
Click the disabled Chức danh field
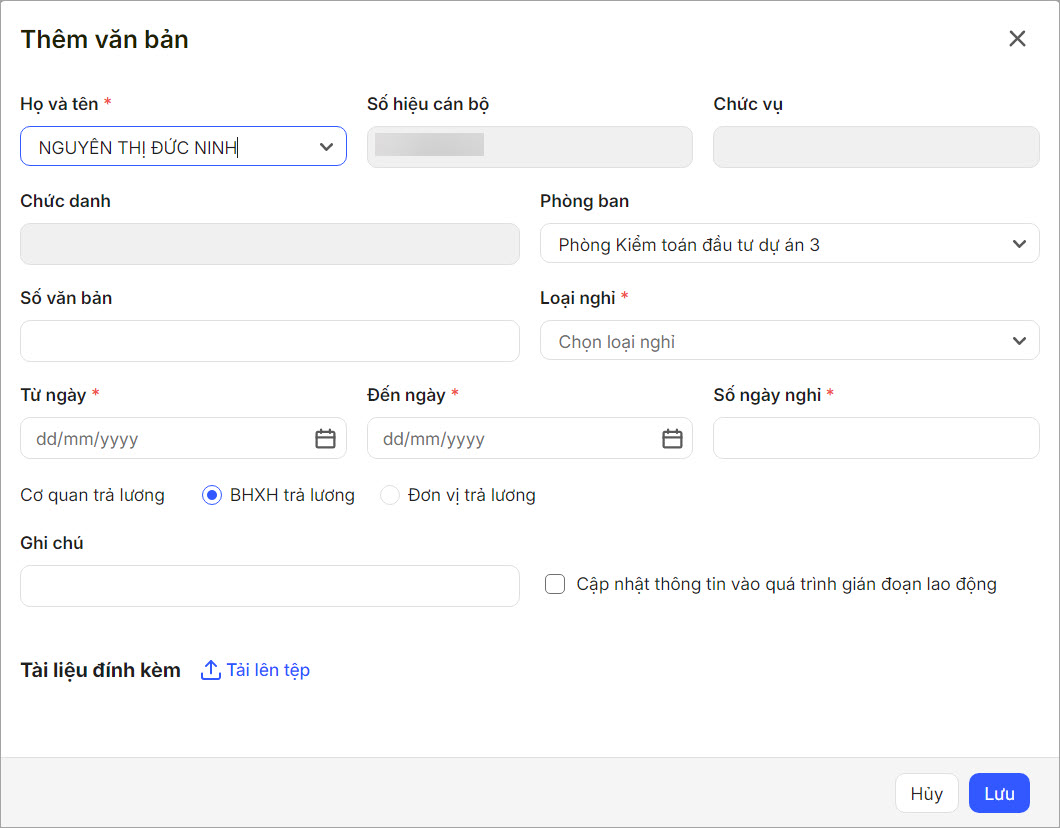(269, 244)
